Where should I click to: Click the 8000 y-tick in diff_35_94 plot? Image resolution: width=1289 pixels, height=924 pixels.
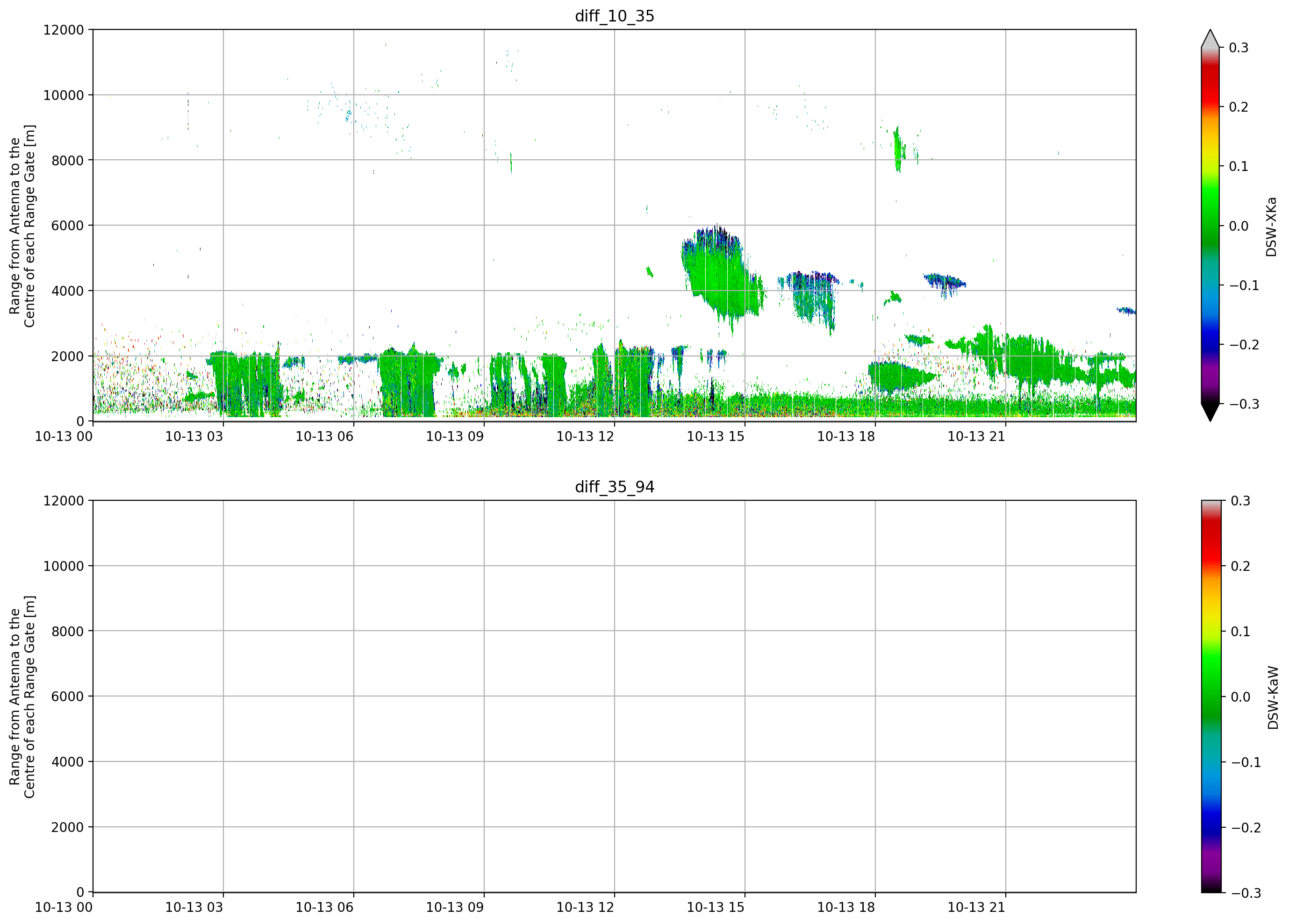click(x=68, y=631)
